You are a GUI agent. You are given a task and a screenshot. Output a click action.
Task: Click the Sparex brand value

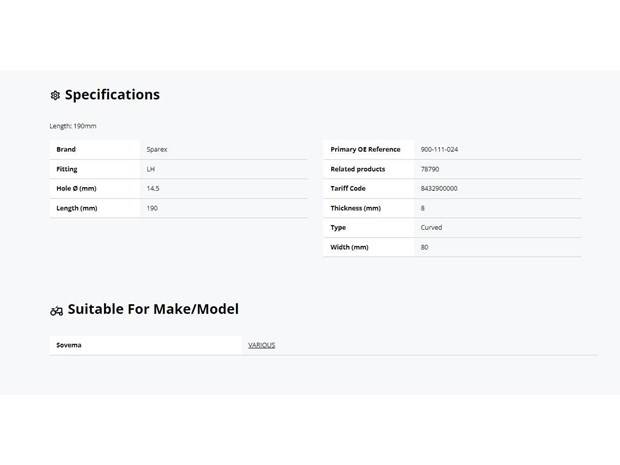coord(157,149)
